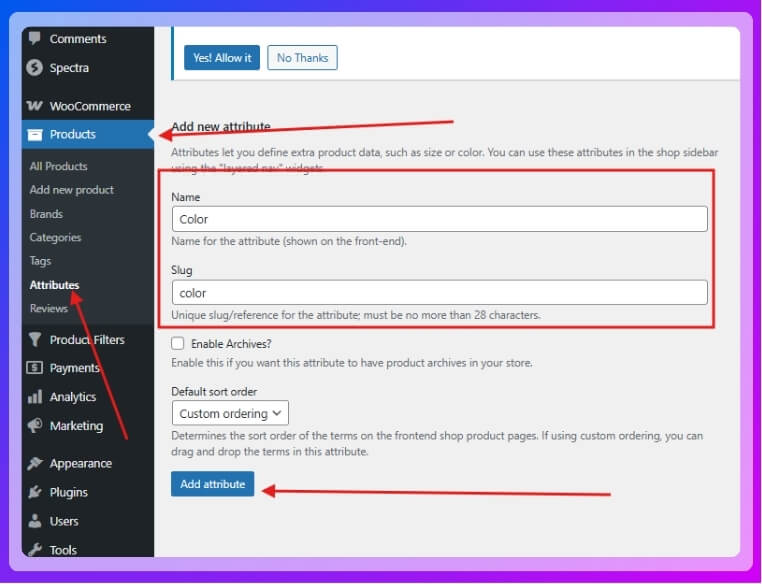Screen dimensions: 762x584
Task: Click the Payments dollar icon
Action: 35,368
